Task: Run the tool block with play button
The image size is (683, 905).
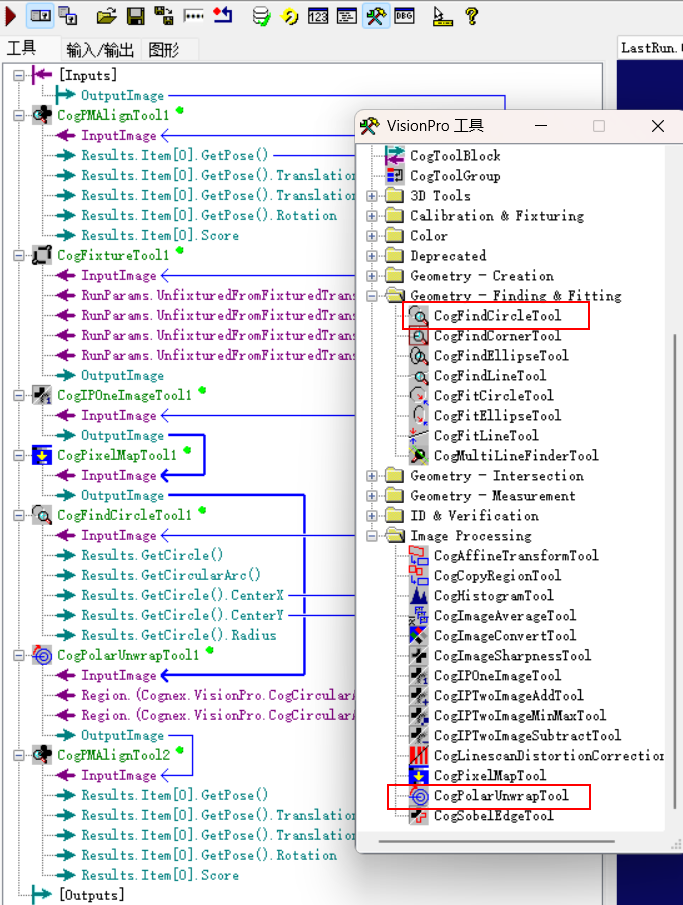Action: coord(10,16)
